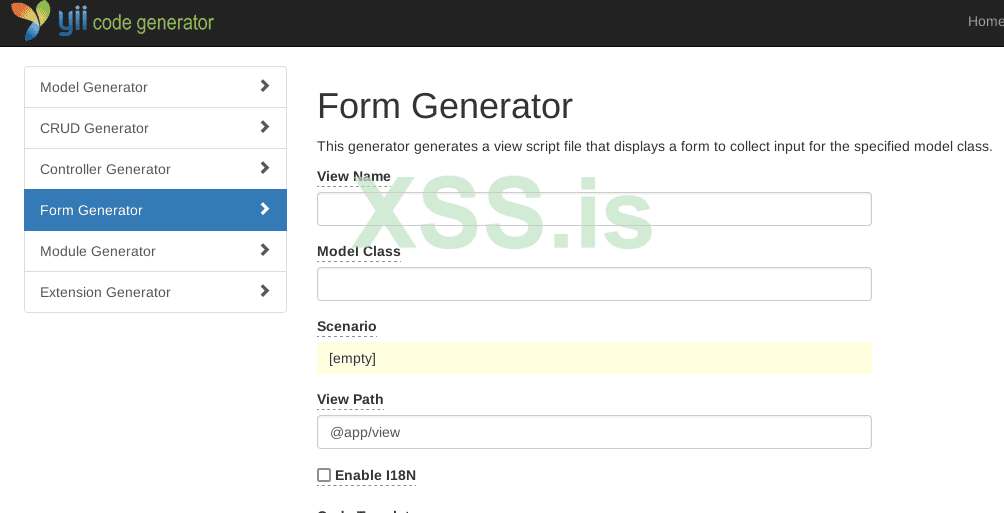Screen dimensions: 1004x513
Task: Open the Model Generator menu item
Action: [94, 87]
